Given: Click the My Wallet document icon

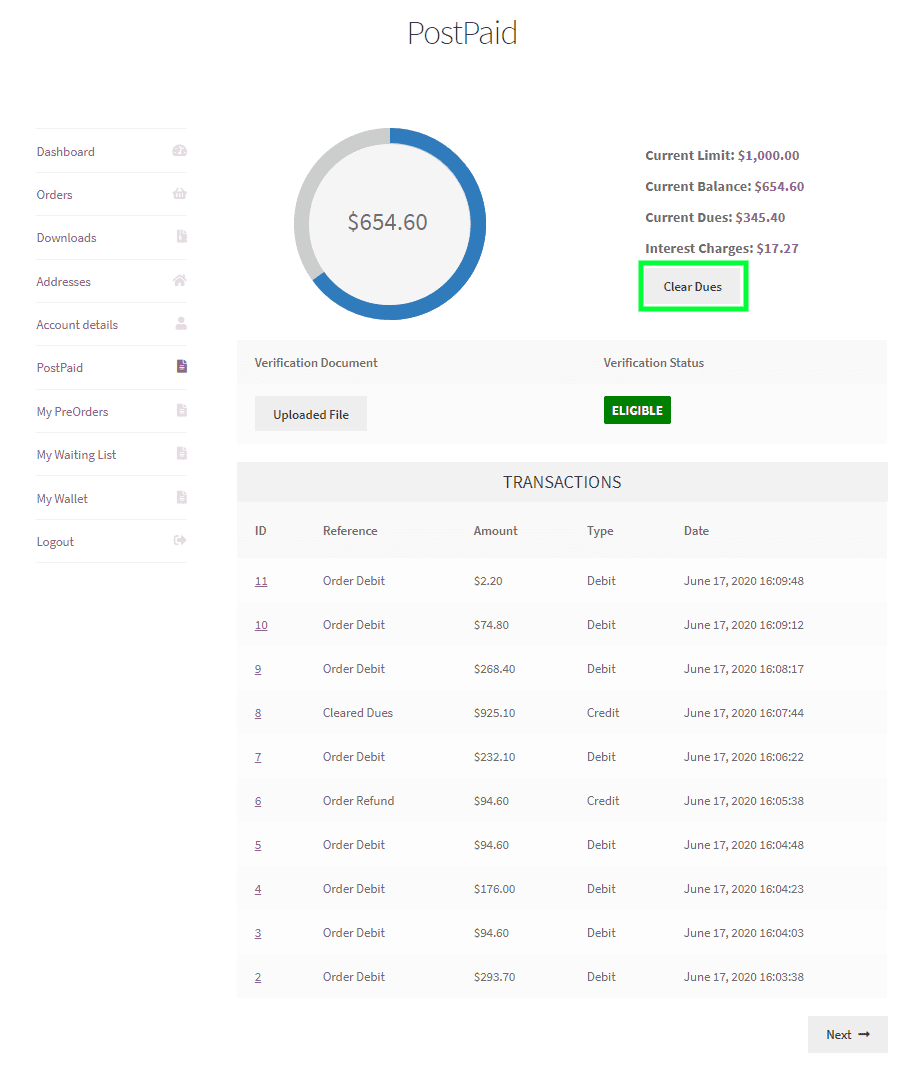Looking at the screenshot, I should tap(181, 498).
